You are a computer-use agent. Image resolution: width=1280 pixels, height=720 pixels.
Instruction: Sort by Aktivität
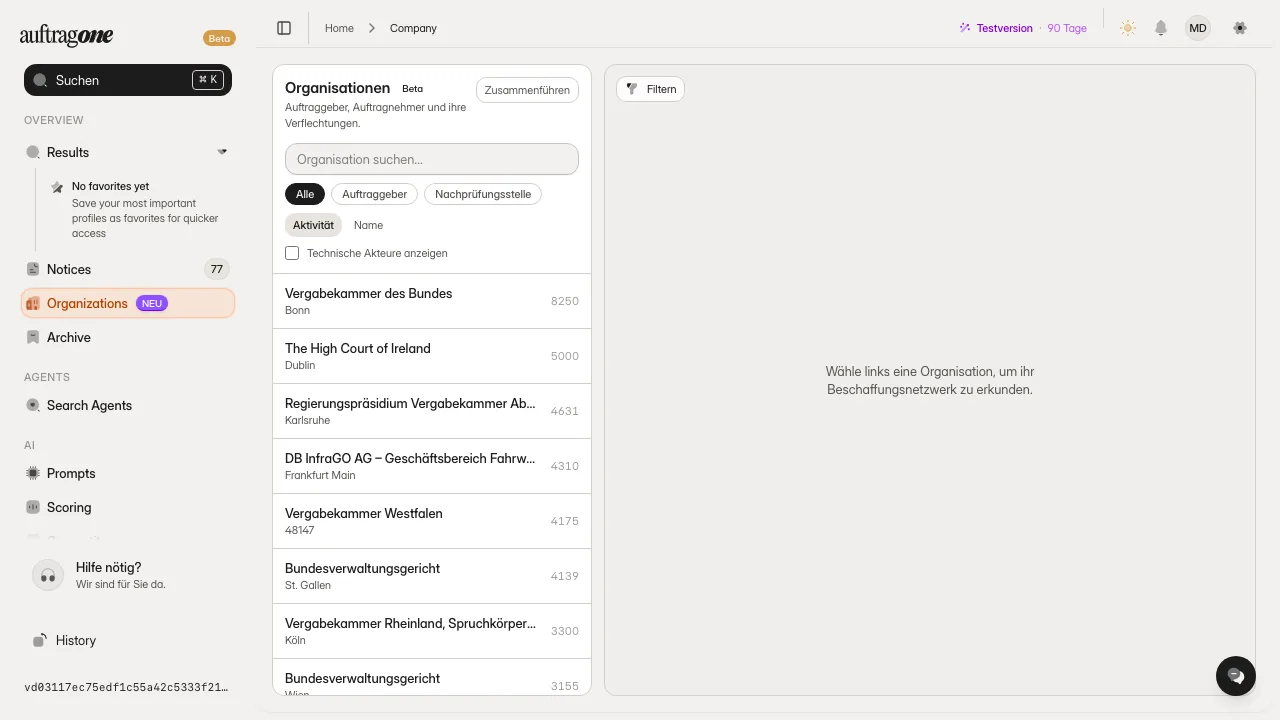313,225
